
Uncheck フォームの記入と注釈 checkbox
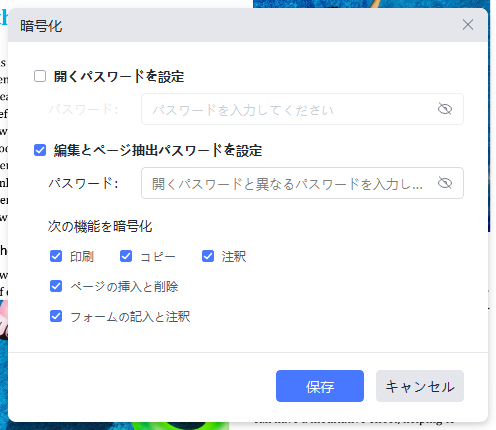click(x=56, y=316)
